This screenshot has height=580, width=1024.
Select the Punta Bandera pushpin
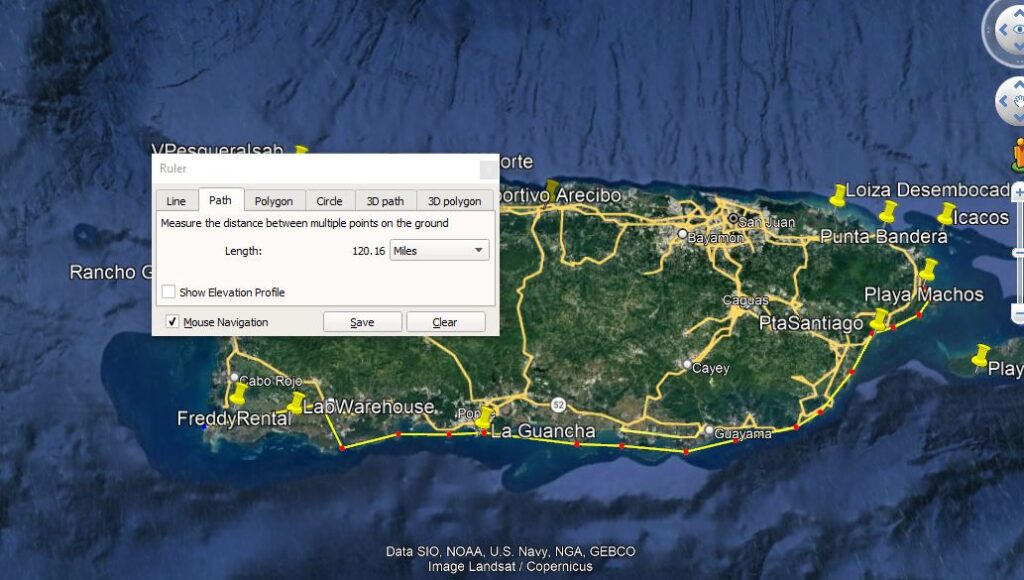point(888,211)
